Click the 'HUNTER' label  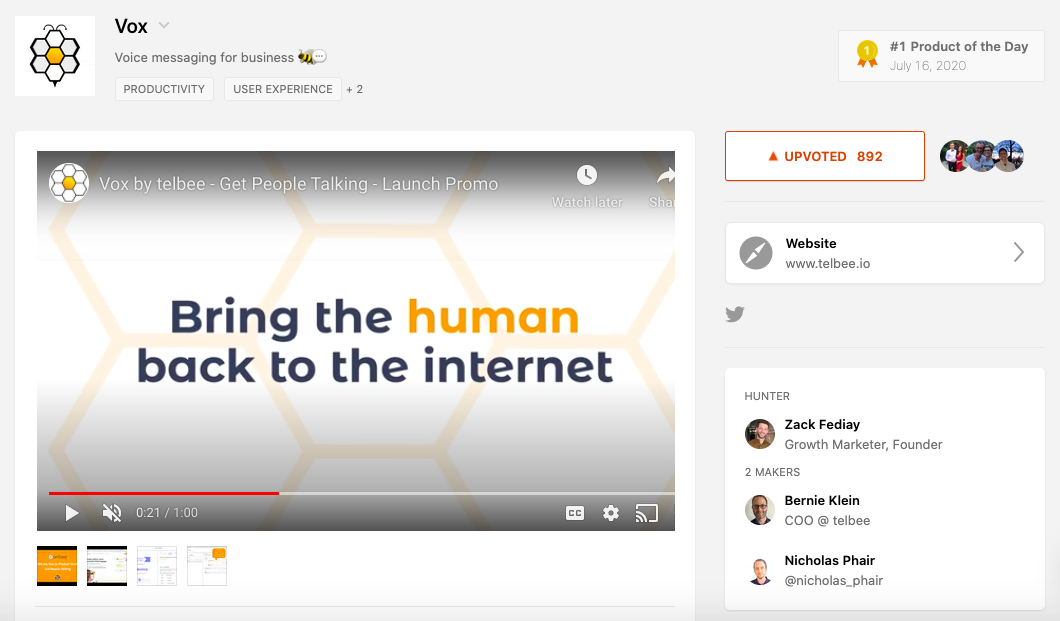pyautogui.click(x=767, y=396)
